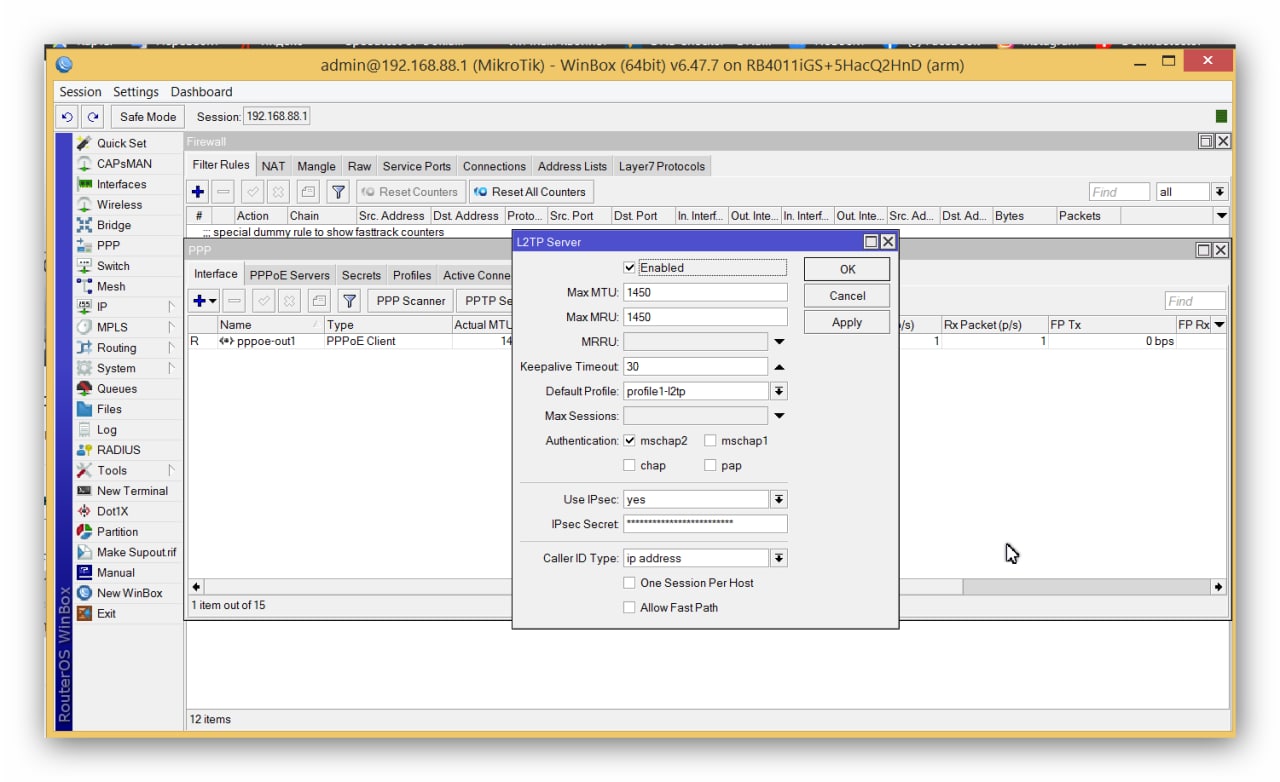Open Files section
The width and height of the screenshot is (1280, 782).
tap(109, 409)
